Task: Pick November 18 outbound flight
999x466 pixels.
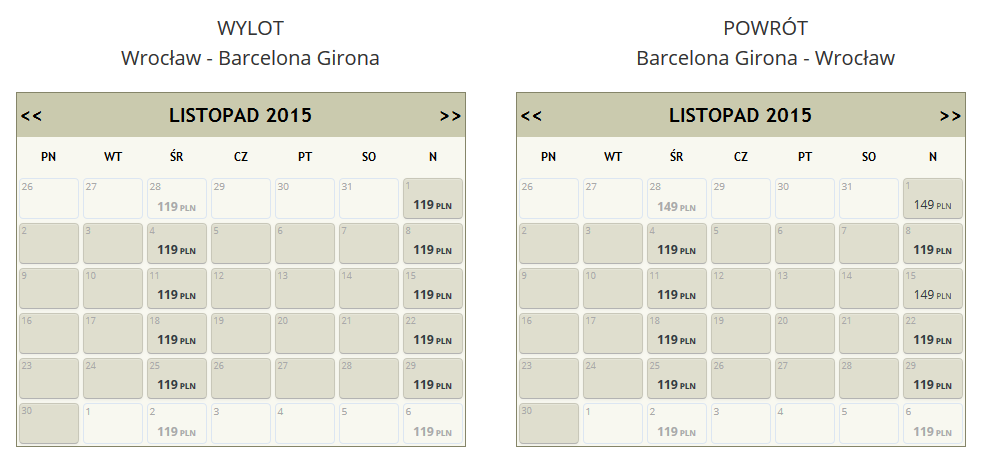Action: (x=177, y=333)
